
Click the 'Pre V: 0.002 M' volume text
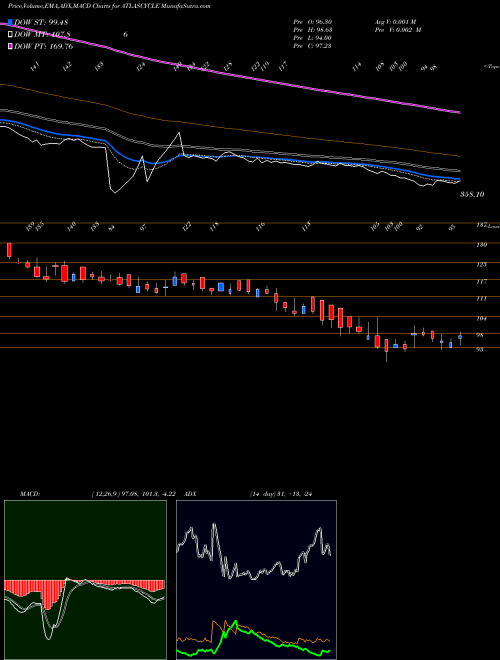point(398,30)
